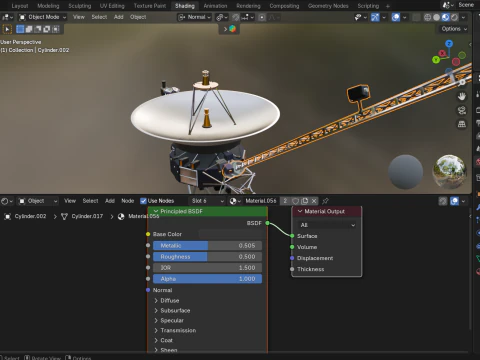Switch to solid viewport shading
The width and height of the screenshot is (480, 360).
(x=436, y=17)
